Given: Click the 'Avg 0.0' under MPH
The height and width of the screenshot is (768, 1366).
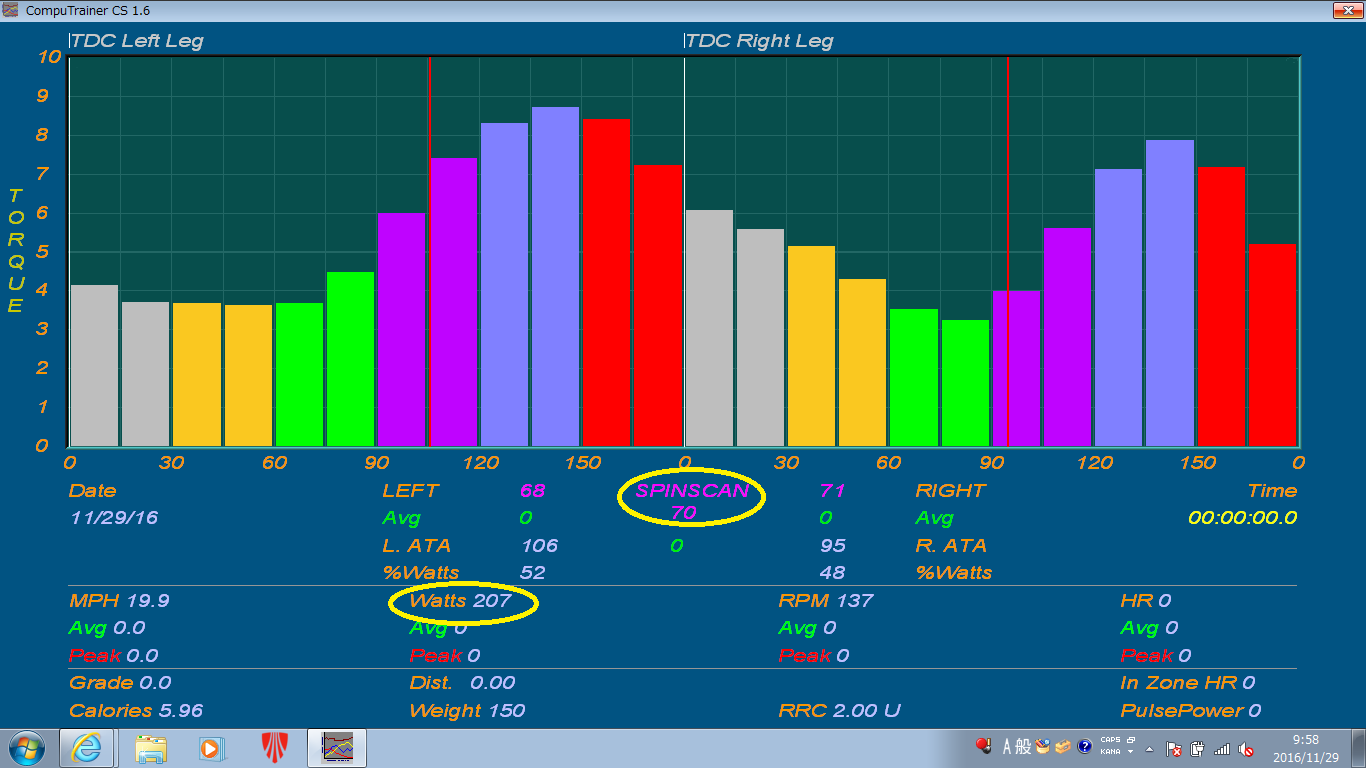Looking at the screenshot, I should click(x=106, y=627).
